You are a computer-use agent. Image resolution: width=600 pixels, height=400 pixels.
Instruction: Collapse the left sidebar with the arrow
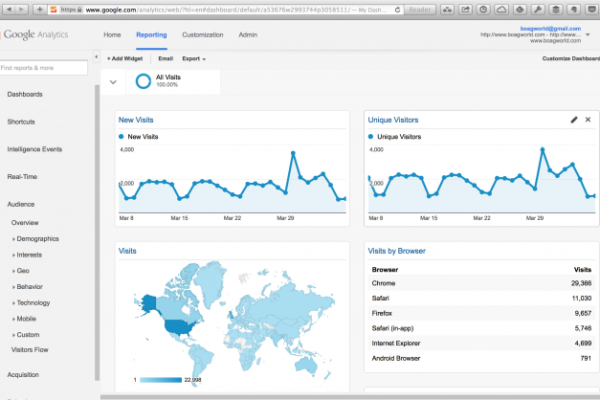(x=96, y=57)
